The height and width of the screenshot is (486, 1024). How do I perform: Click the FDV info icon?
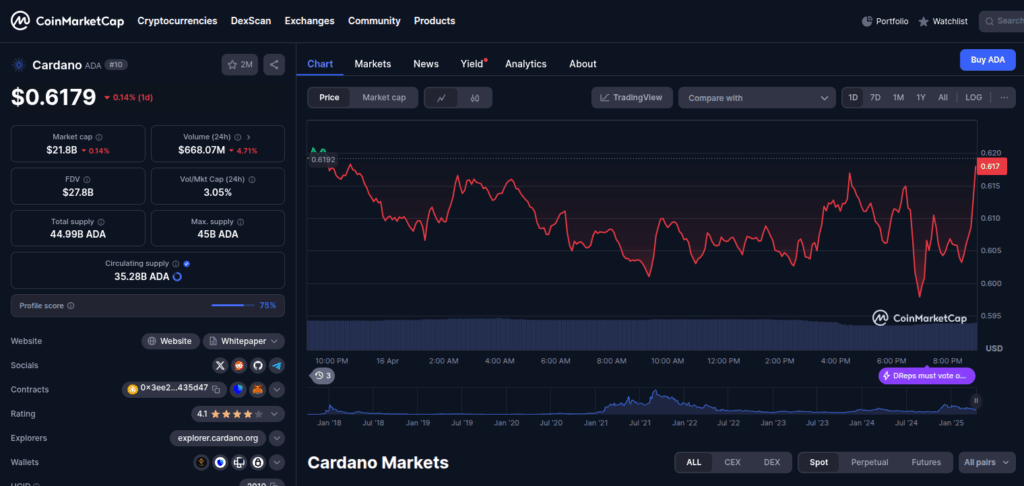tap(87, 179)
